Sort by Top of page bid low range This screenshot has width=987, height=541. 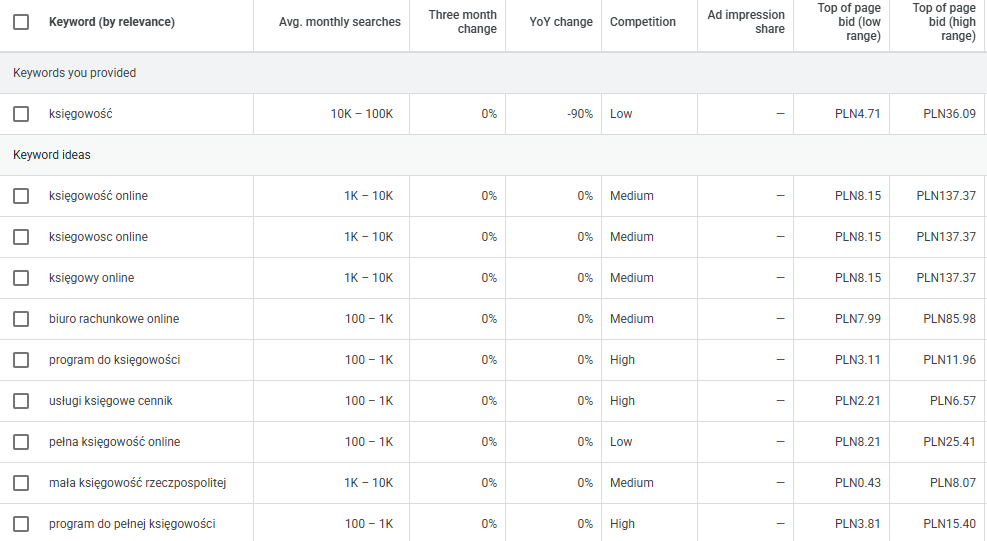(x=849, y=22)
